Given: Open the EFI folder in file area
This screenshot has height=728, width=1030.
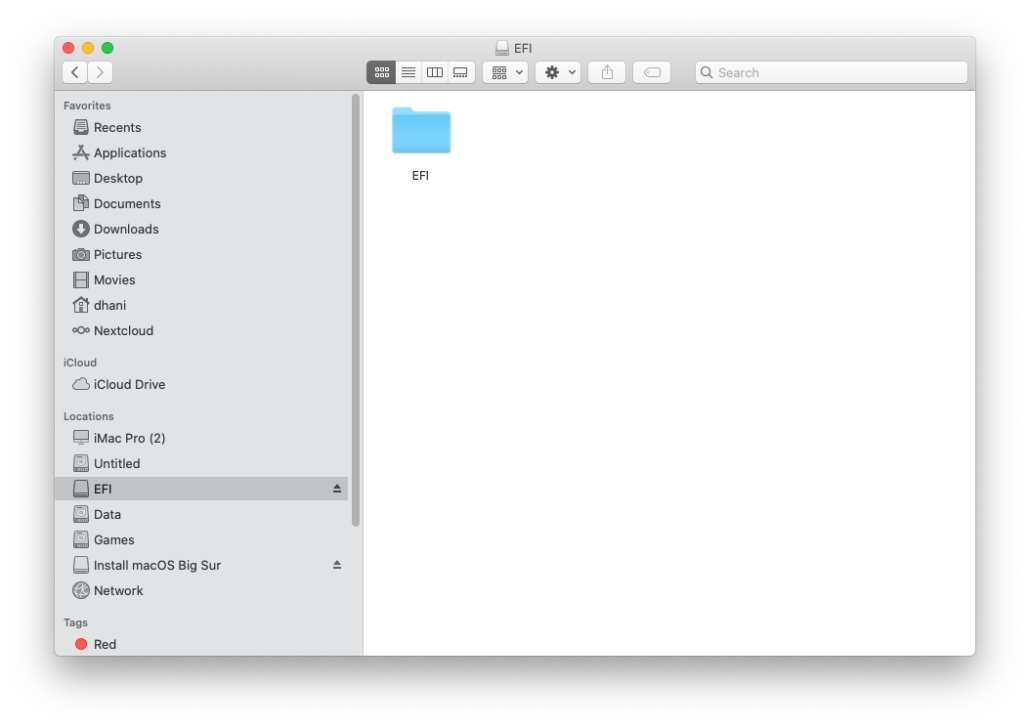Looking at the screenshot, I should [x=421, y=133].
